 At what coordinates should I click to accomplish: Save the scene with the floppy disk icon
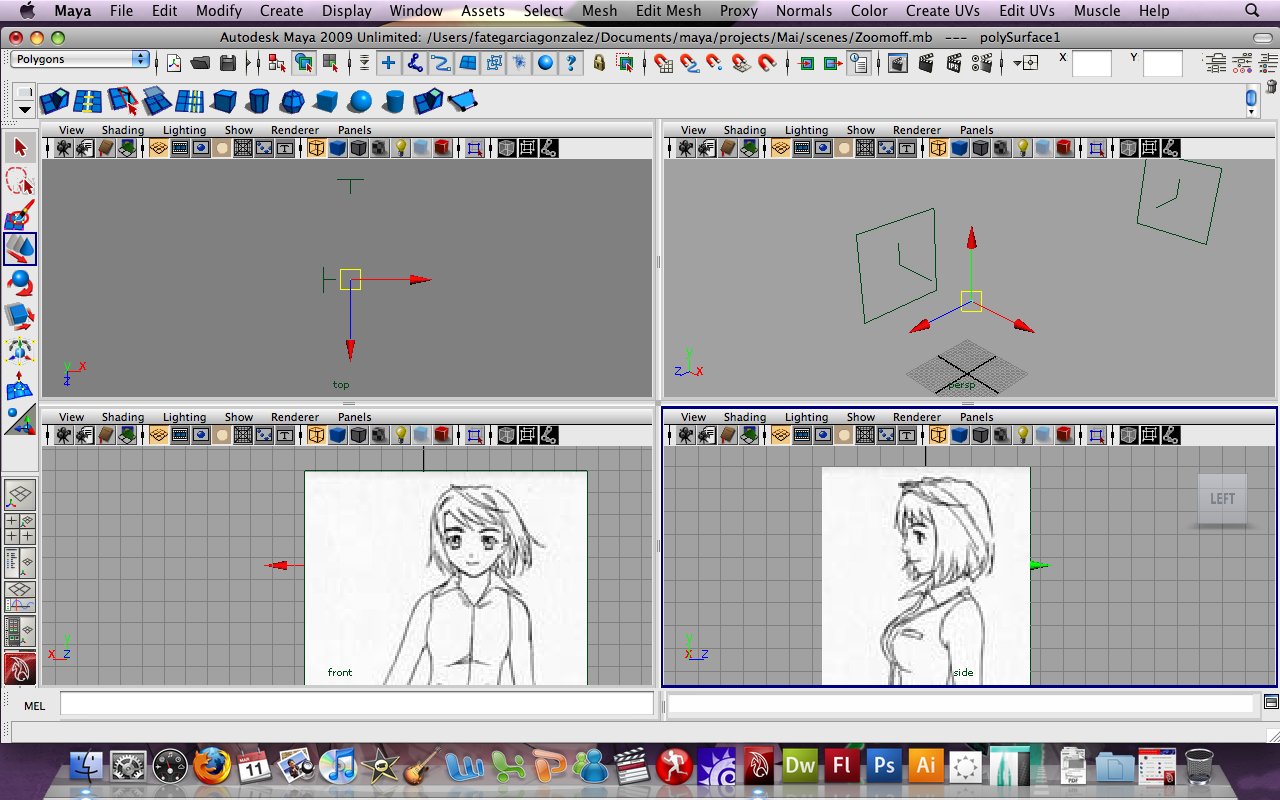pos(228,63)
